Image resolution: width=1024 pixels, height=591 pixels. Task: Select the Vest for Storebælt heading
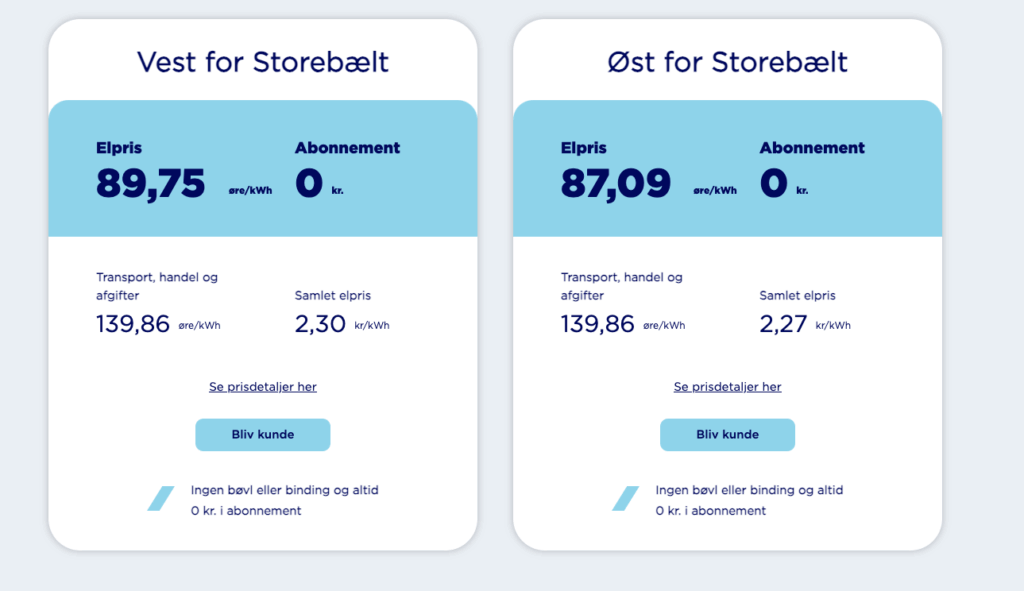point(263,62)
